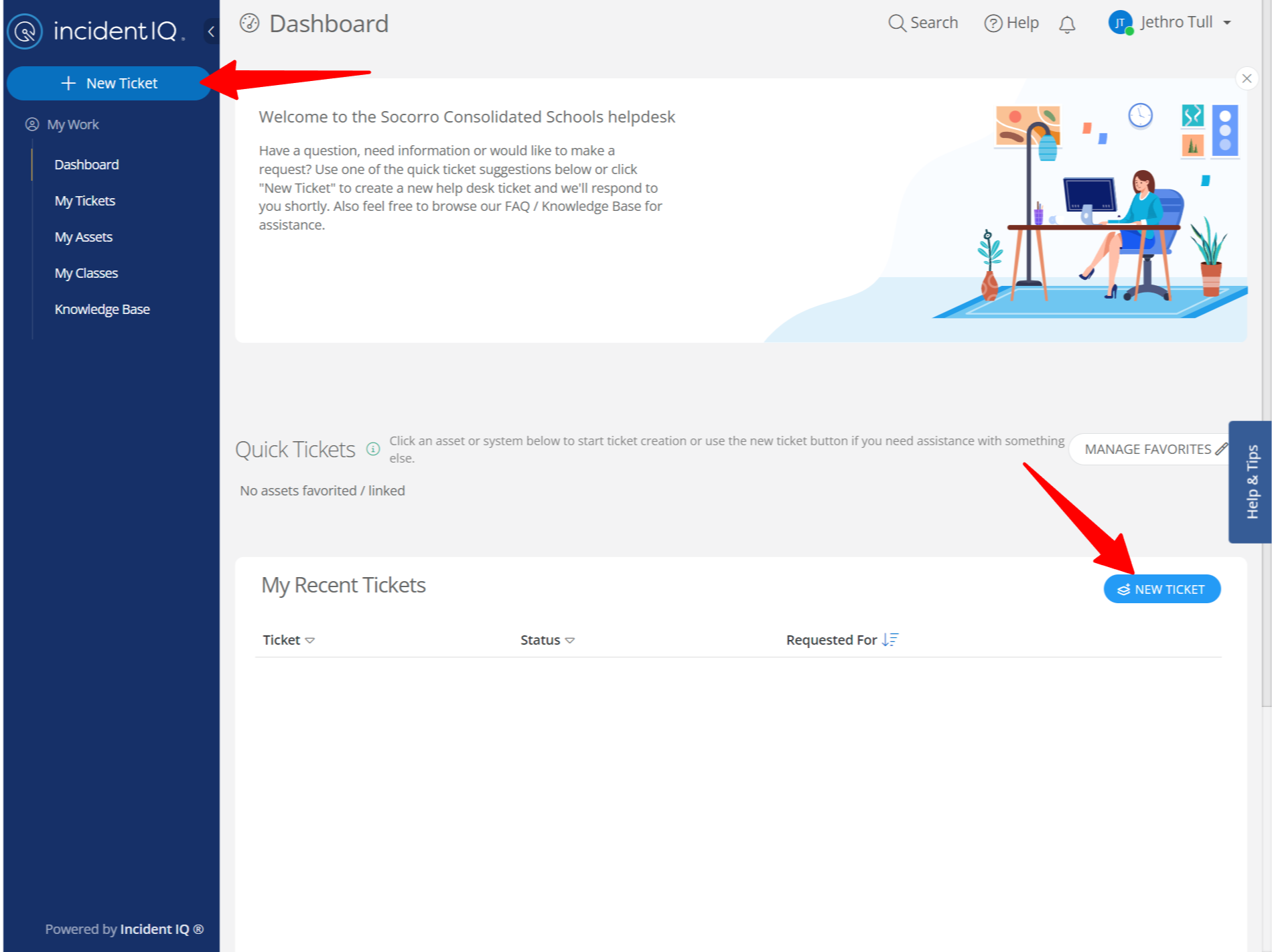Click the pencil icon on Manage Favorites
1272x952 pixels.
(1222, 449)
